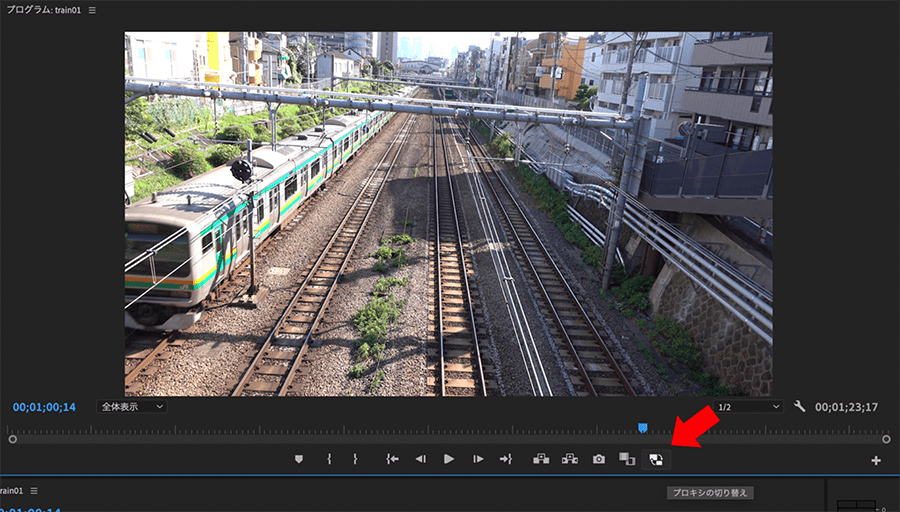
Task: Select the プログラム: train01 panel tab
Action: (x=44, y=10)
